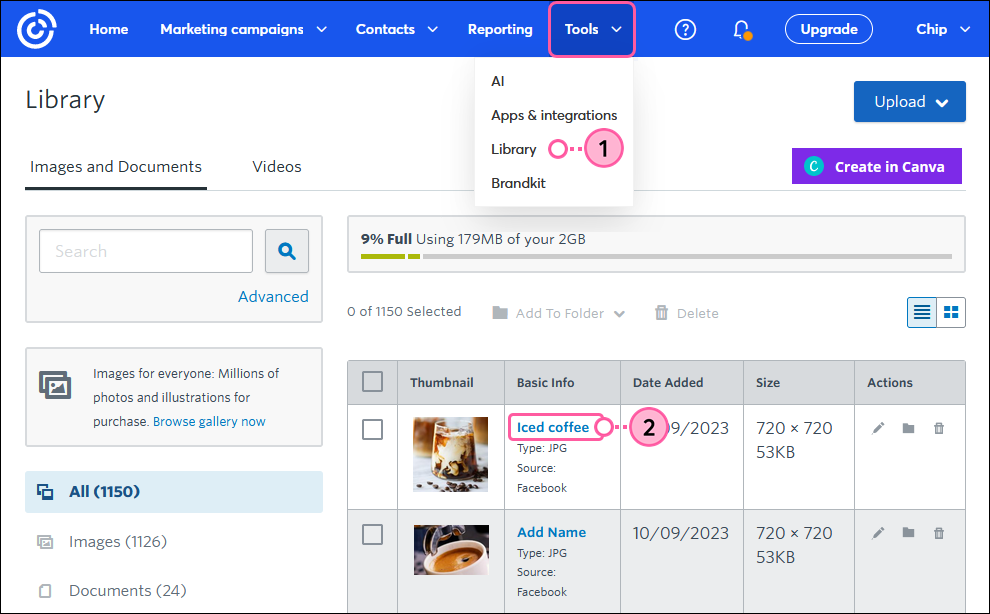This screenshot has width=990, height=614.
Task: Open the Browse gallery now link
Action: click(x=209, y=422)
